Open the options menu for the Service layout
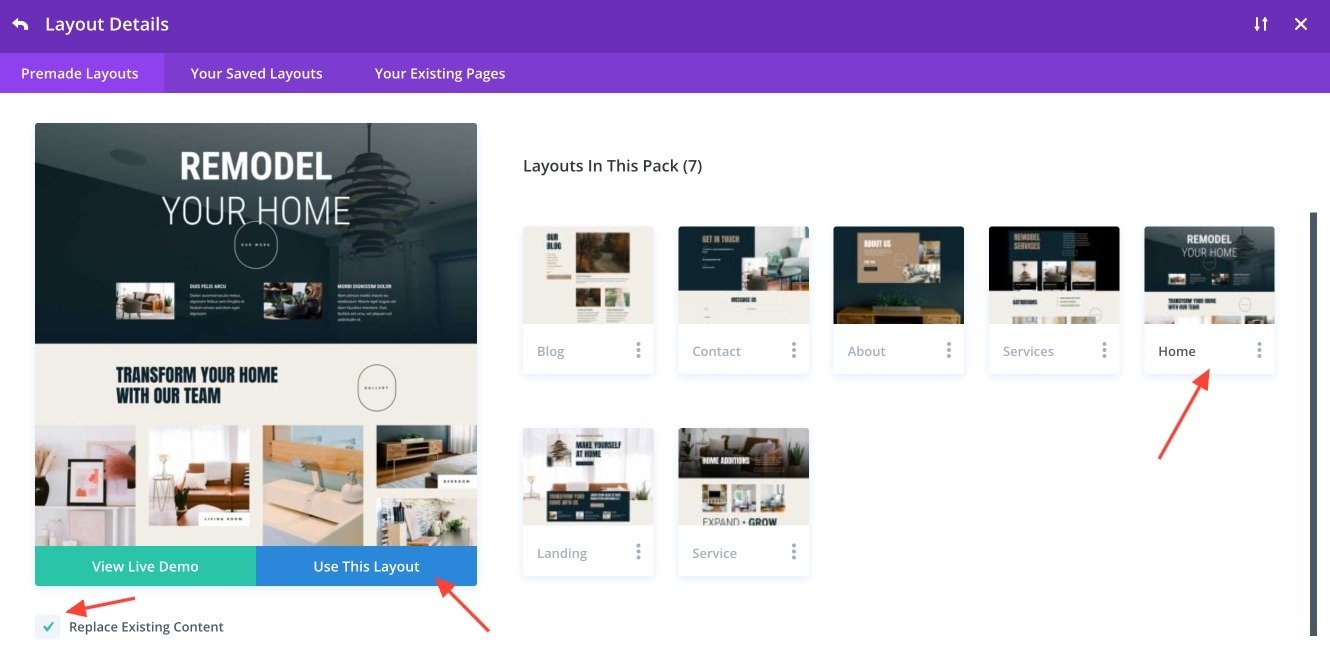The image size is (1330, 652). tap(793, 552)
